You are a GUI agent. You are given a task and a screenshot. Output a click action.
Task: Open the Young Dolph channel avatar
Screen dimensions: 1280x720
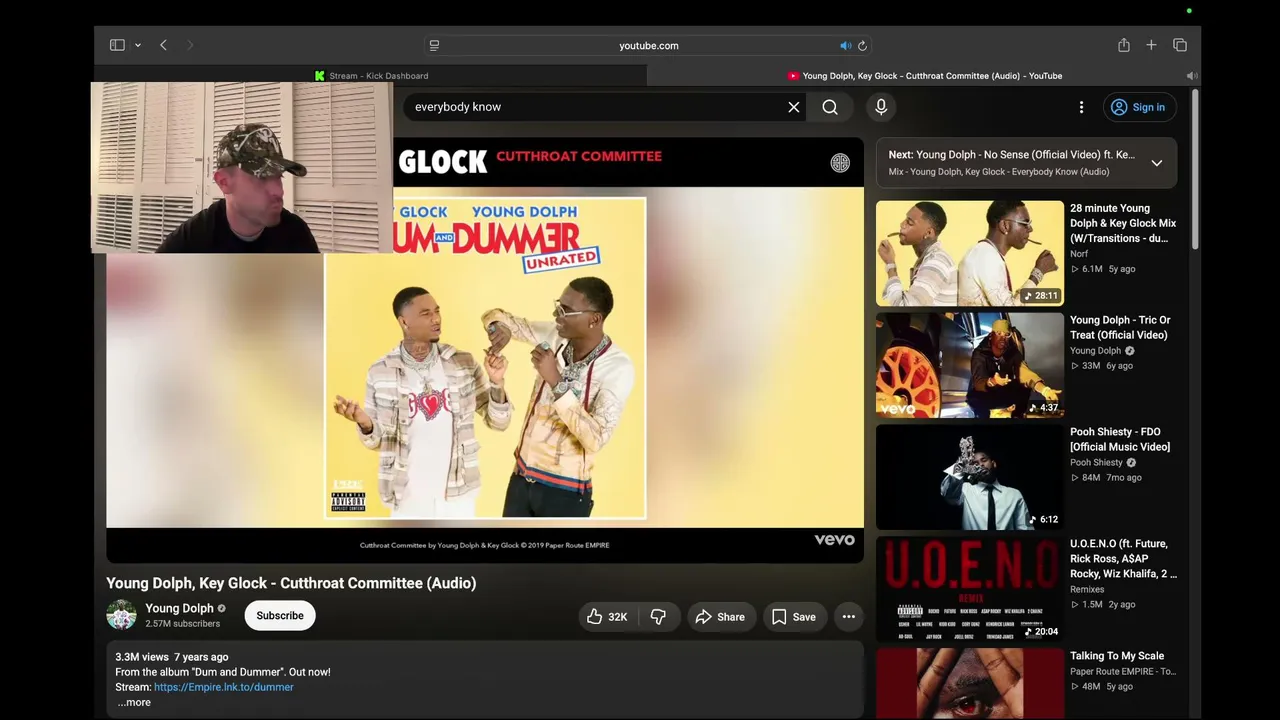coord(122,615)
